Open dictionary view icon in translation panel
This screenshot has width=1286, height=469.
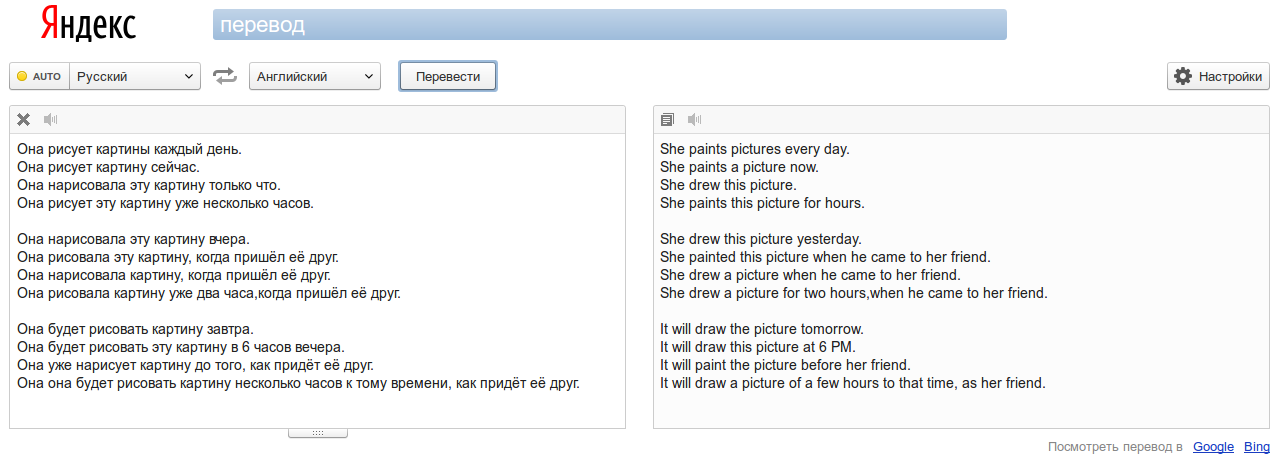coord(668,119)
